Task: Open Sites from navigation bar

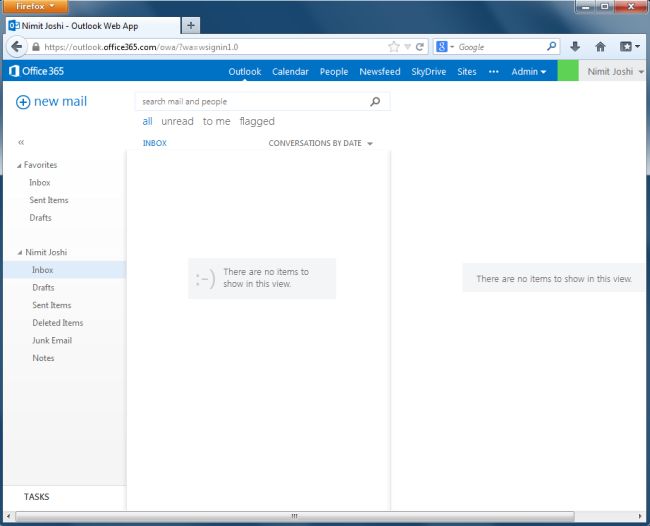Action: [x=467, y=72]
